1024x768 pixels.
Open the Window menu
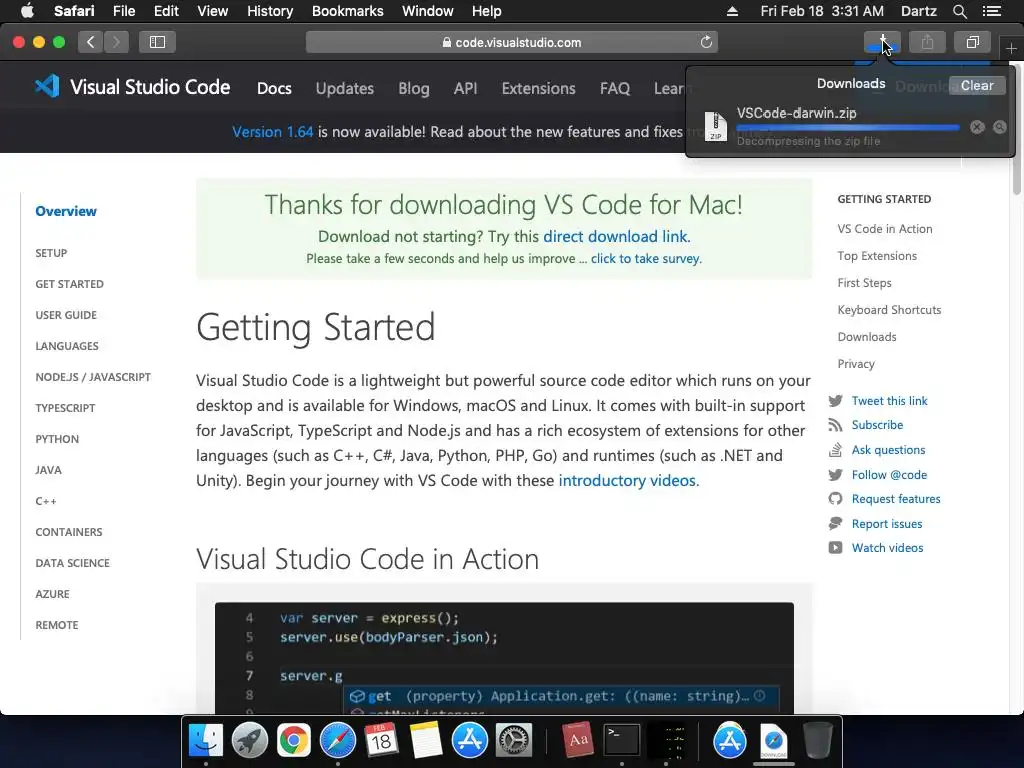tap(427, 11)
